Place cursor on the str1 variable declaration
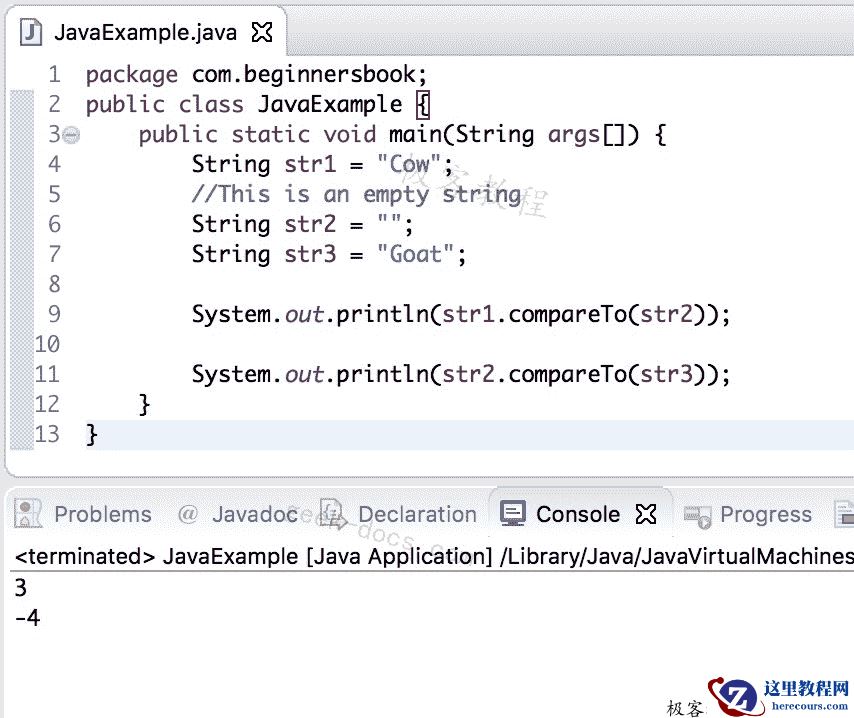 (311, 163)
